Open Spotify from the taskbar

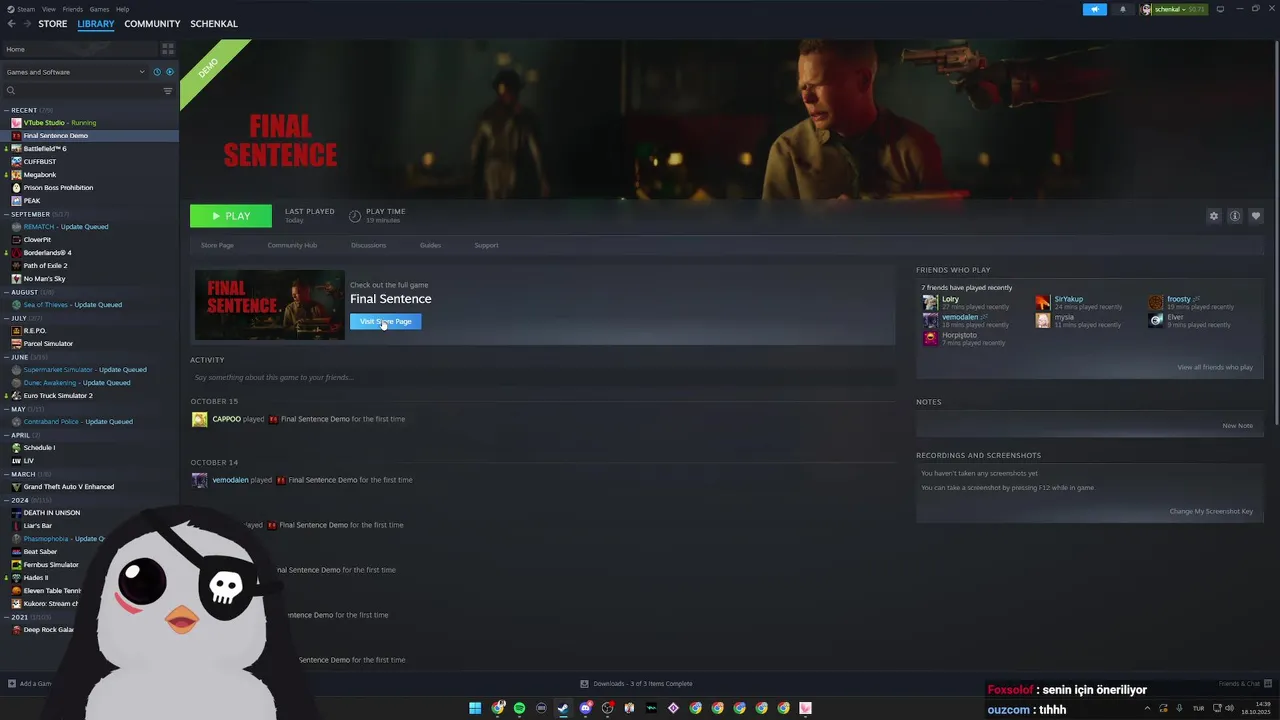click(x=519, y=708)
